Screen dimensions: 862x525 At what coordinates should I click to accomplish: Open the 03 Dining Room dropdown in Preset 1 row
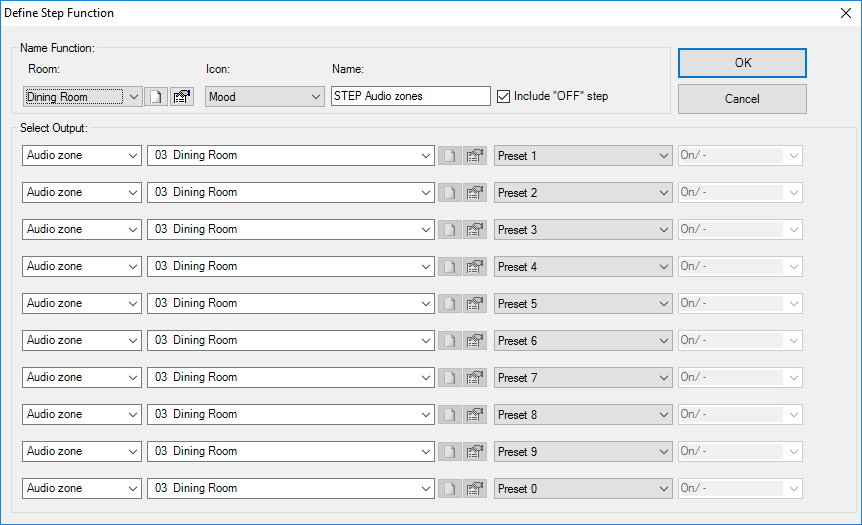[x=291, y=156]
